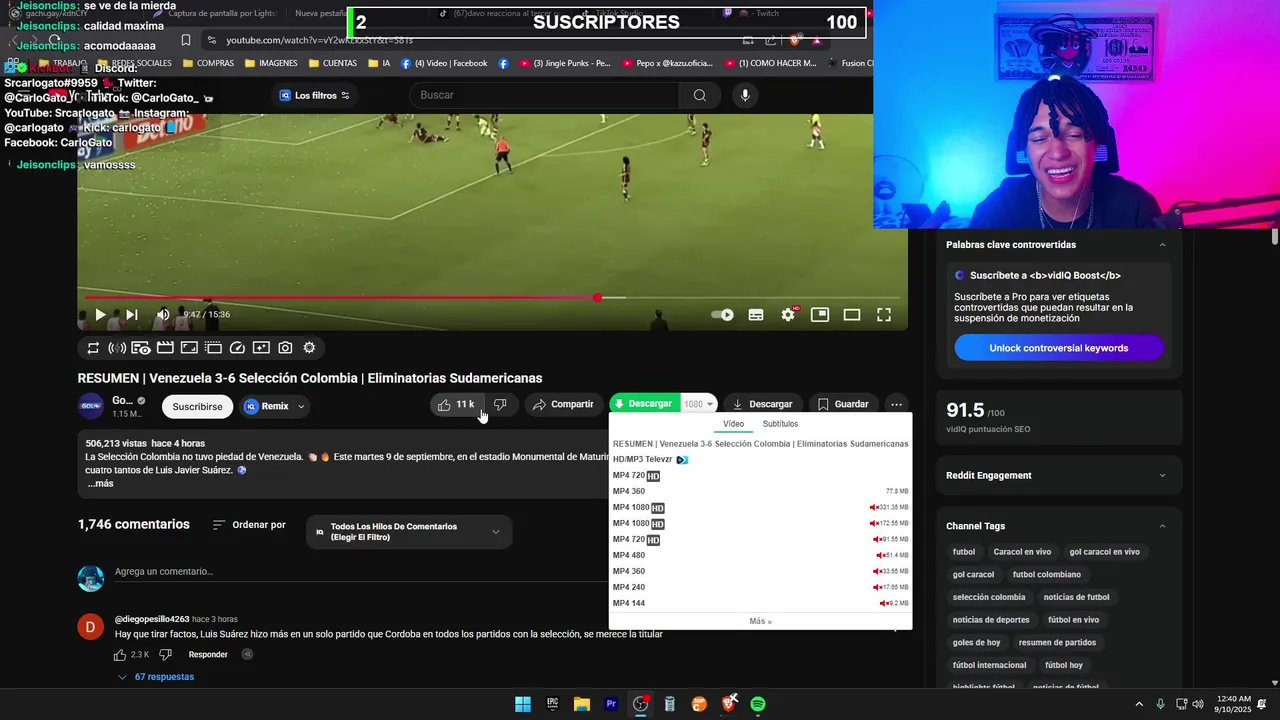Screen dimensions: 1280x720
Task: Open the 1080 quality dropdown
Action: pos(699,404)
